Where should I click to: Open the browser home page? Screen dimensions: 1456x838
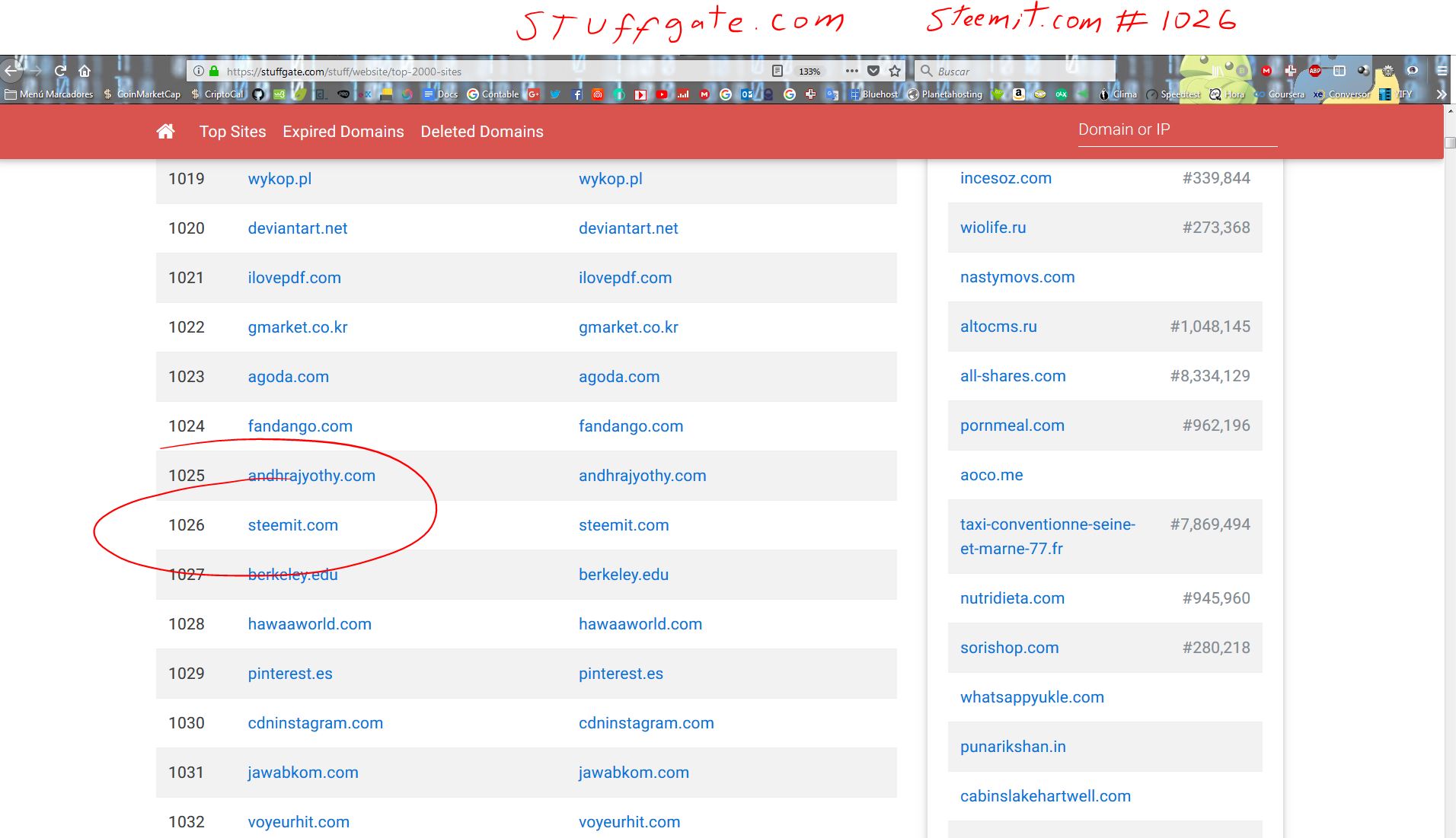pyautogui.click(x=85, y=71)
